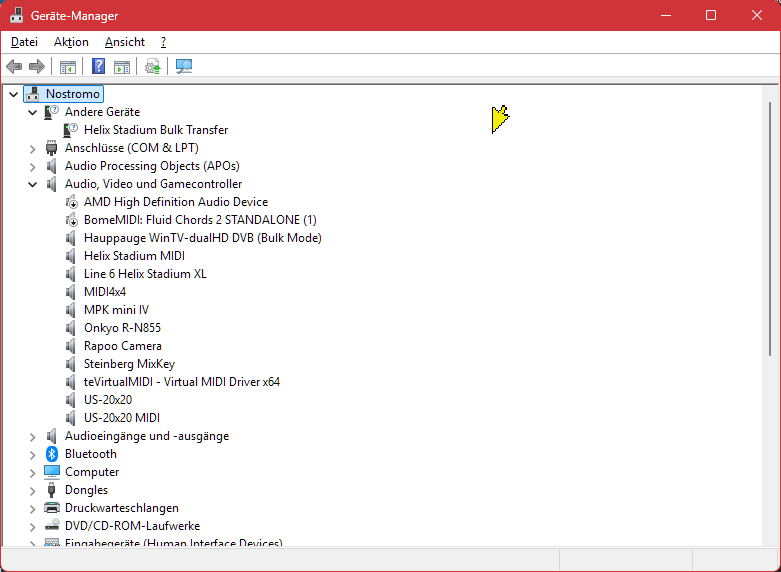Click the show/hide console tree icon
The image size is (781, 572).
pyautogui.click(x=68, y=67)
